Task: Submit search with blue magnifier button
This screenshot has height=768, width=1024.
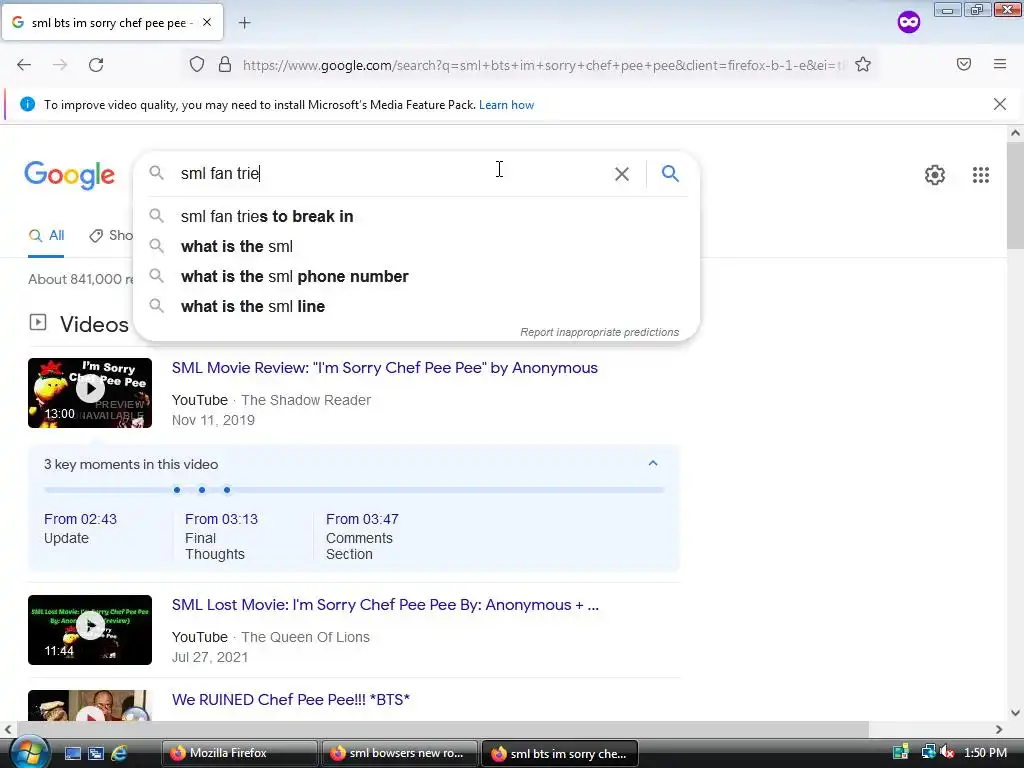Action: [670, 173]
